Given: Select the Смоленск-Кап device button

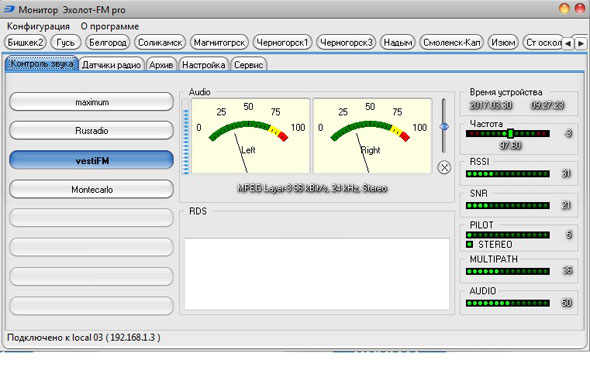Looking at the screenshot, I should [x=452, y=43].
